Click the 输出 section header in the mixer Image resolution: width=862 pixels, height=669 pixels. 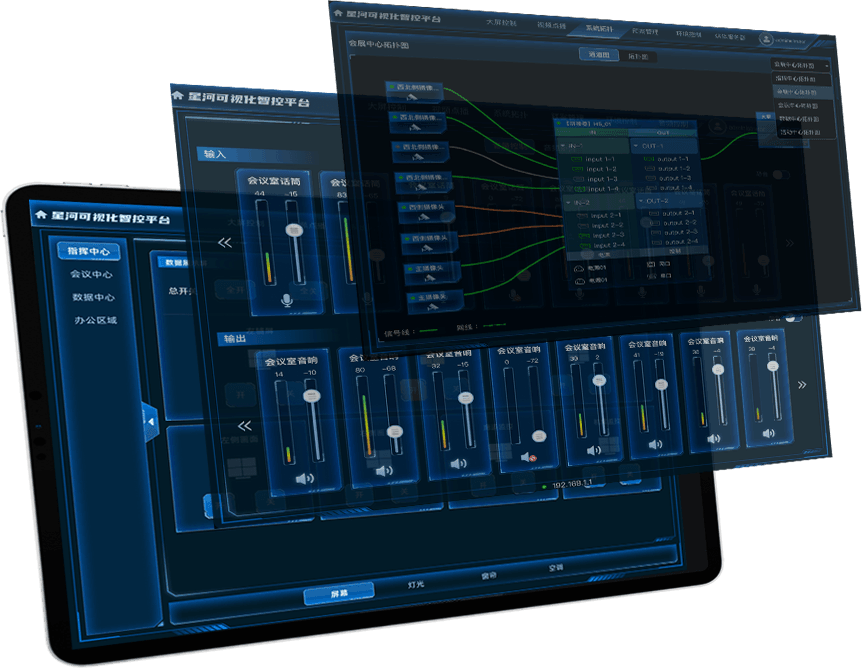tap(235, 339)
